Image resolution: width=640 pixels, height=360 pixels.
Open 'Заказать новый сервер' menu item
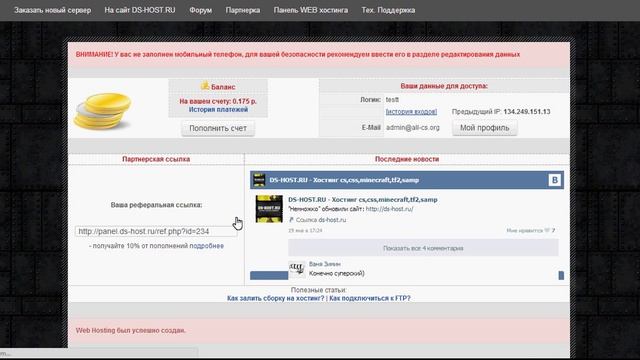[x=52, y=10]
